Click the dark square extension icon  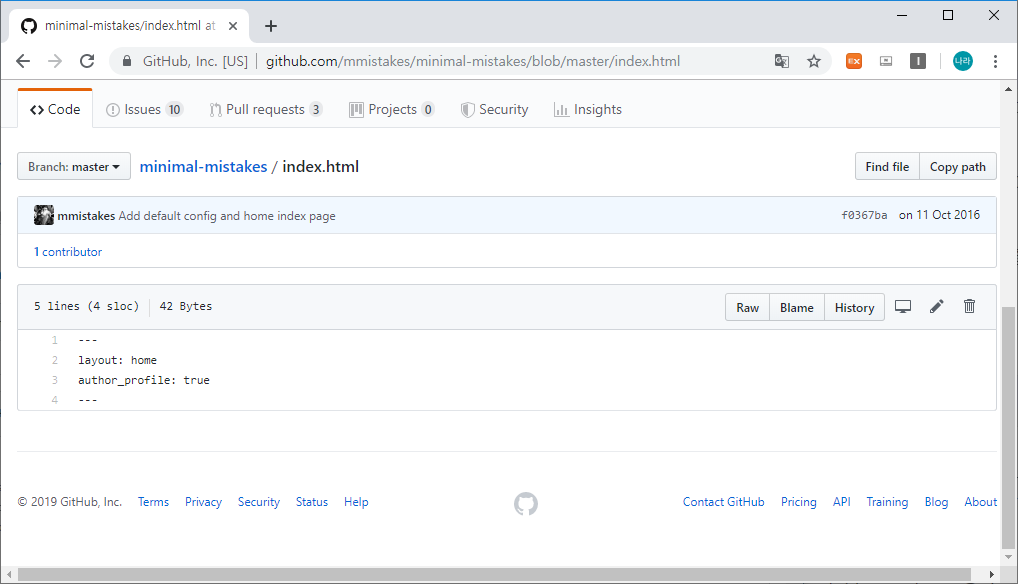[x=917, y=61]
